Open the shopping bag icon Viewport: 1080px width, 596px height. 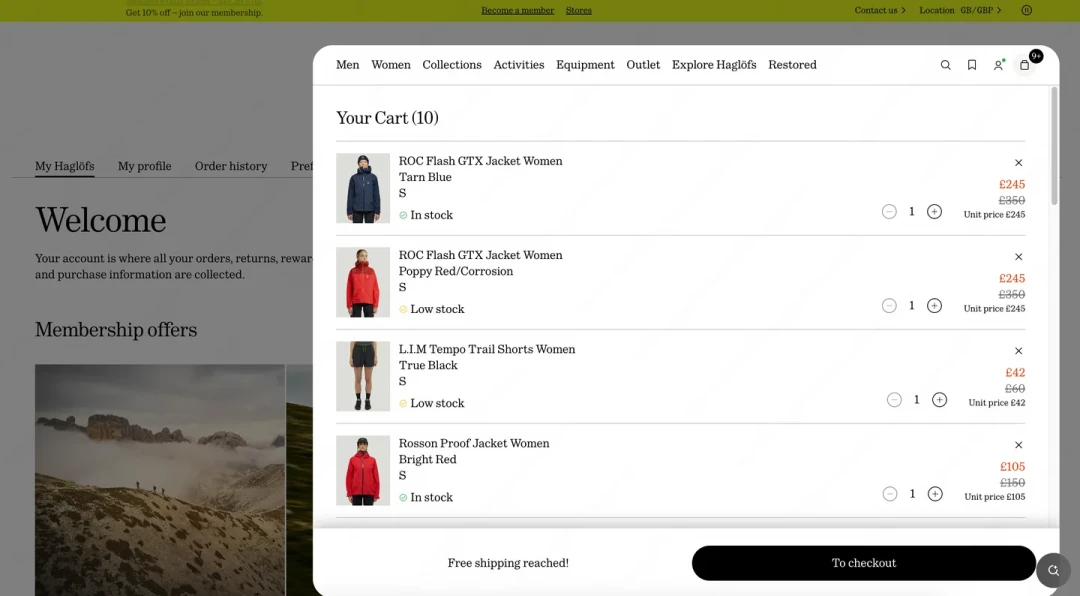click(1025, 65)
